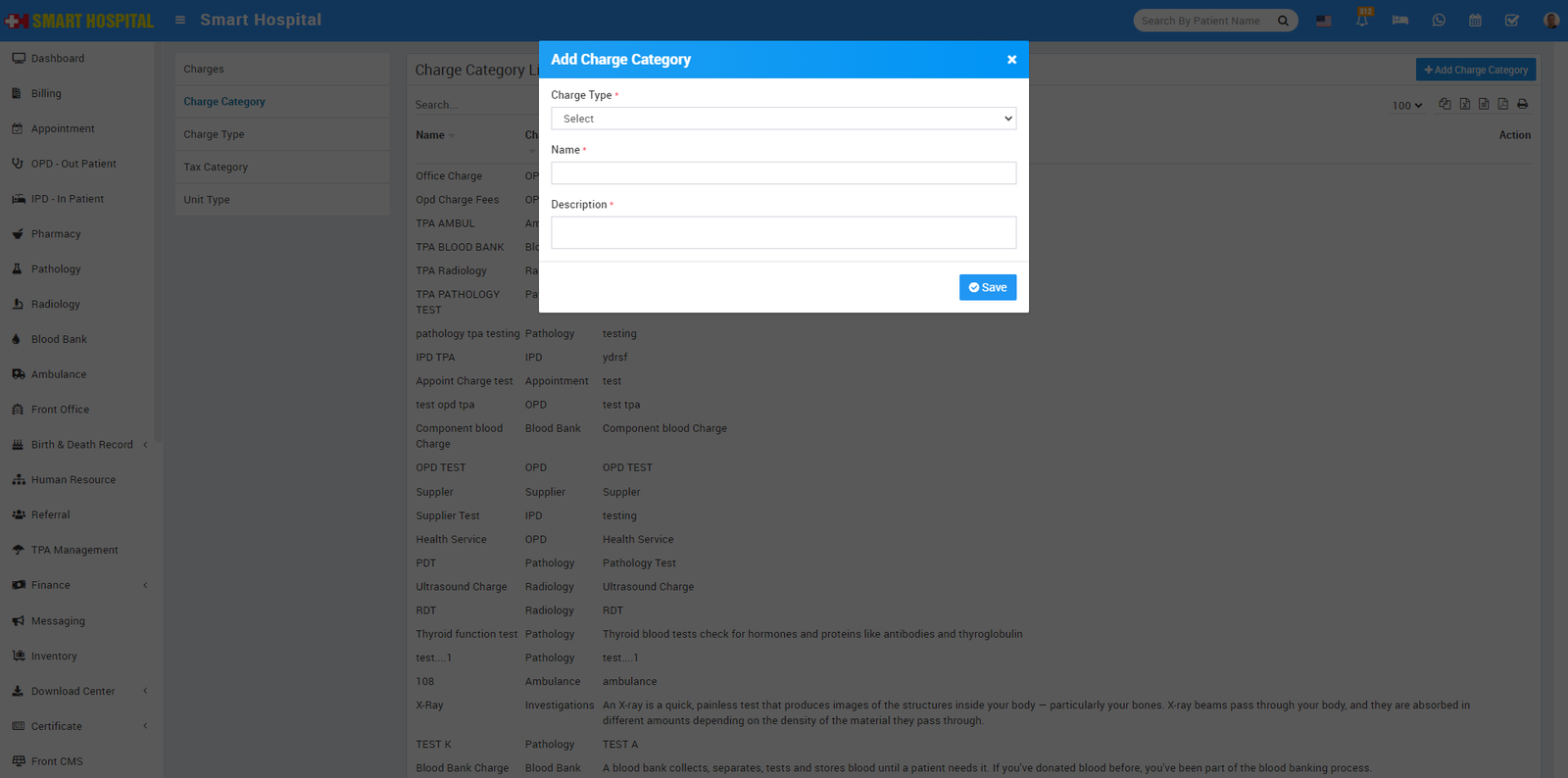Click the Save button

987,287
